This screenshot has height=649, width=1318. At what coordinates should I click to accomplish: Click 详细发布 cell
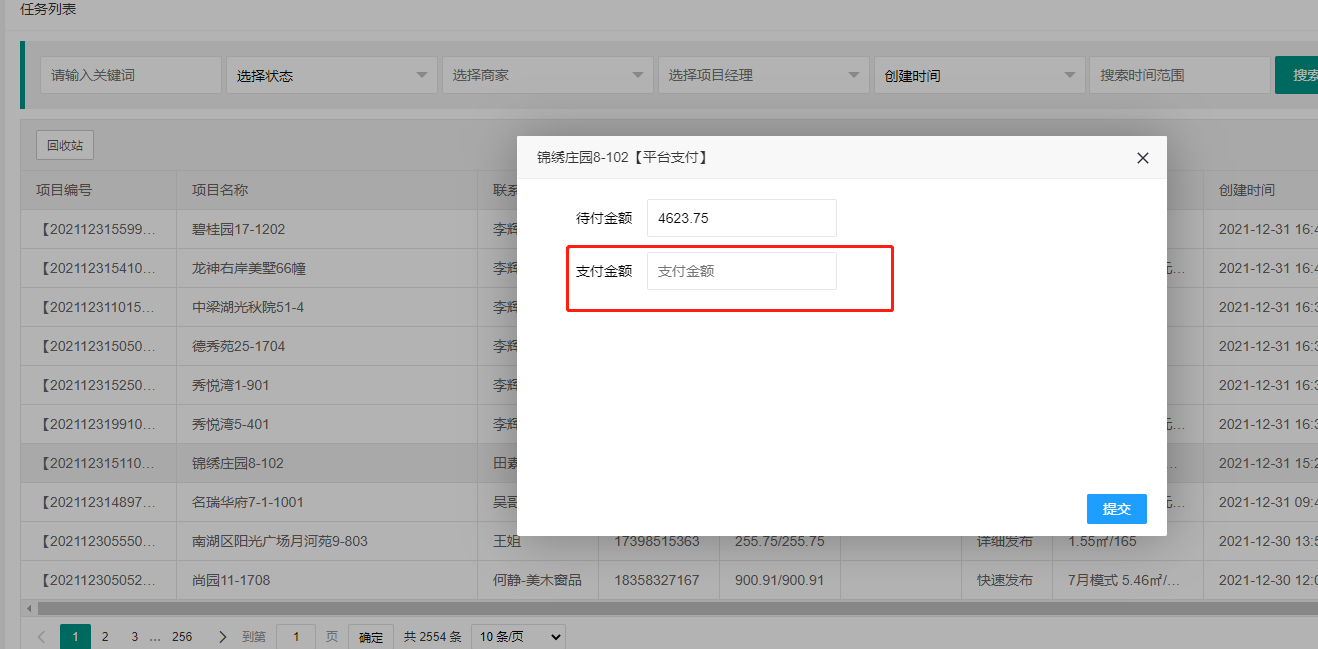pos(1004,541)
